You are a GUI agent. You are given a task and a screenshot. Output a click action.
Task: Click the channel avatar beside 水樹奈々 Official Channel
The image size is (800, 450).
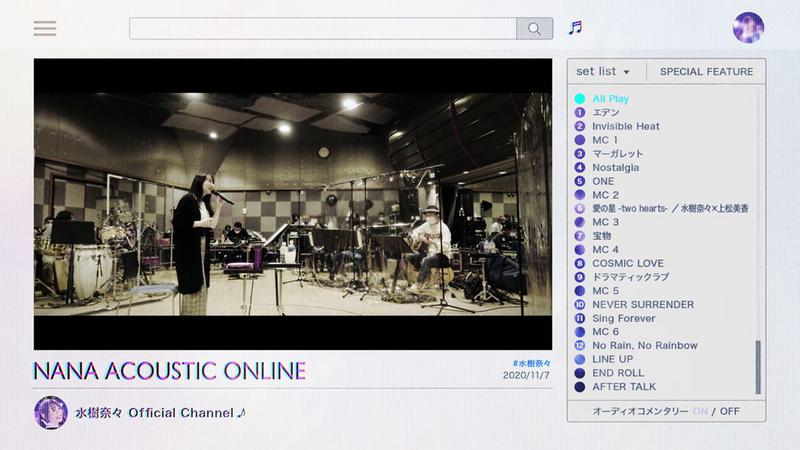click(51, 412)
